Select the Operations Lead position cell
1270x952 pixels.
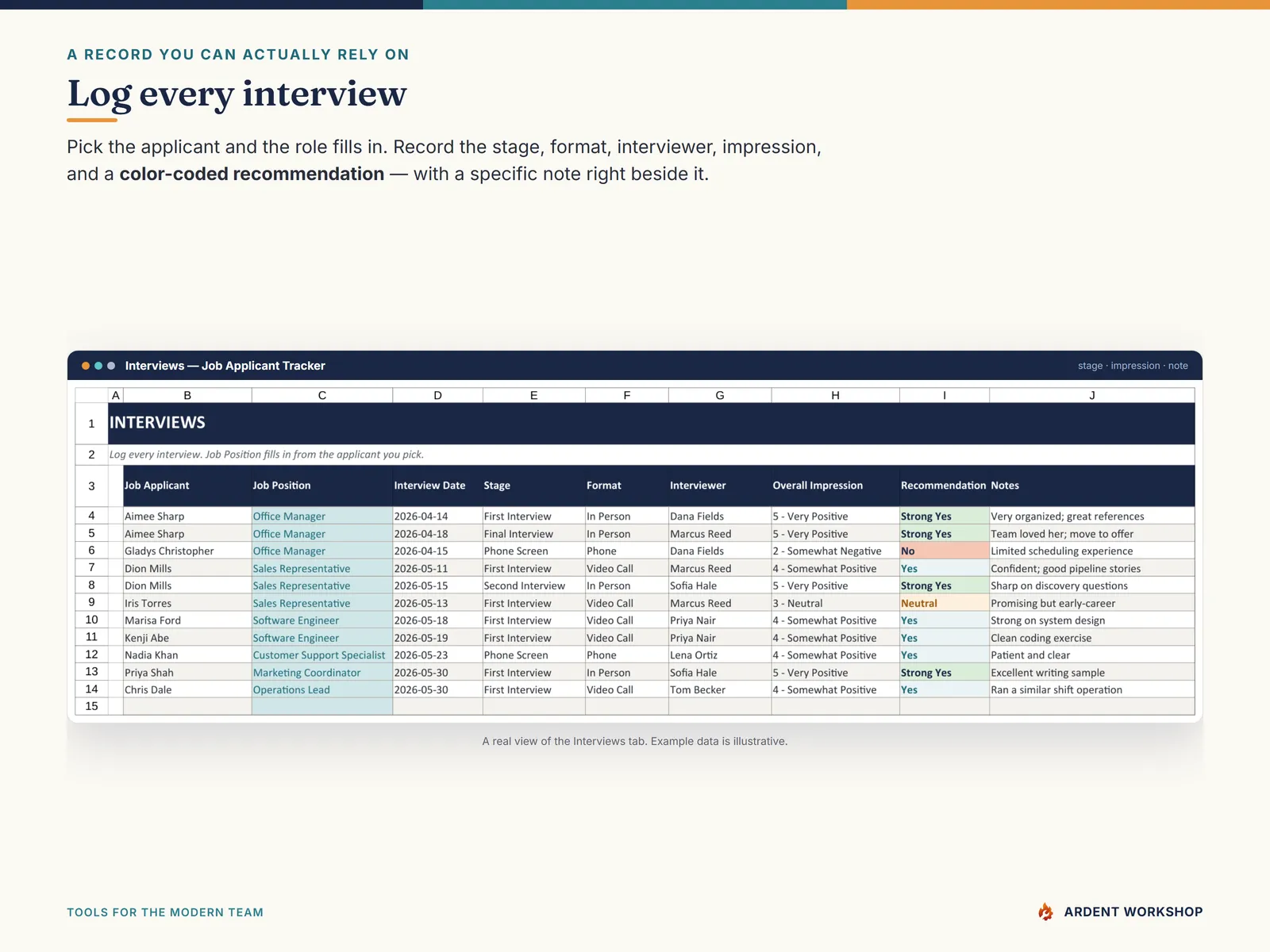[x=322, y=689]
